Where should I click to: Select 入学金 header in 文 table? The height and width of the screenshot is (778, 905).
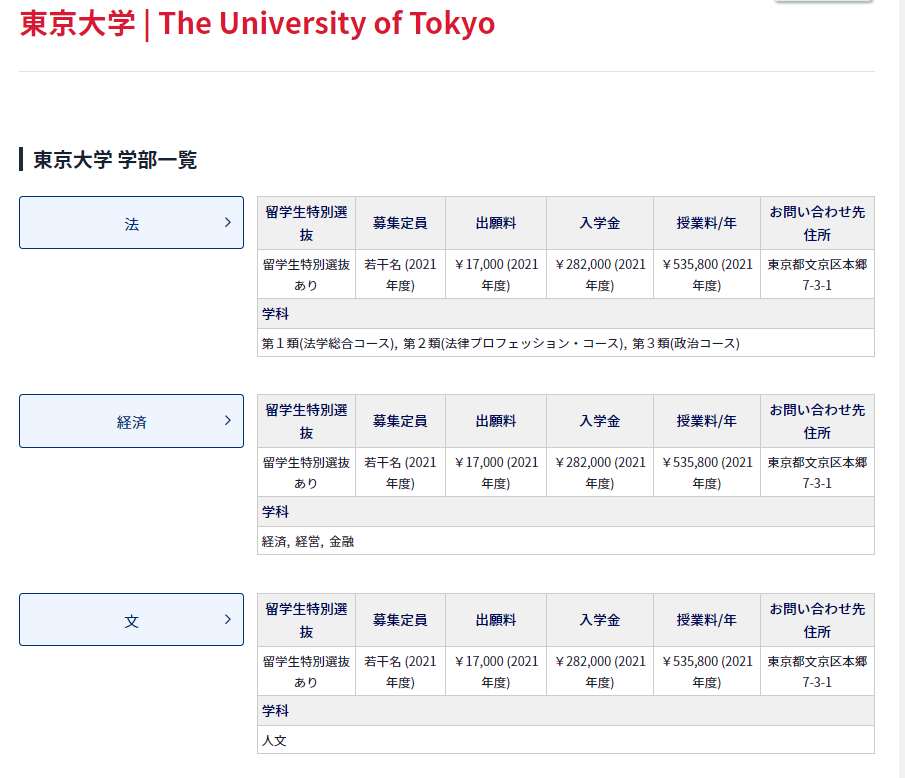(x=600, y=620)
